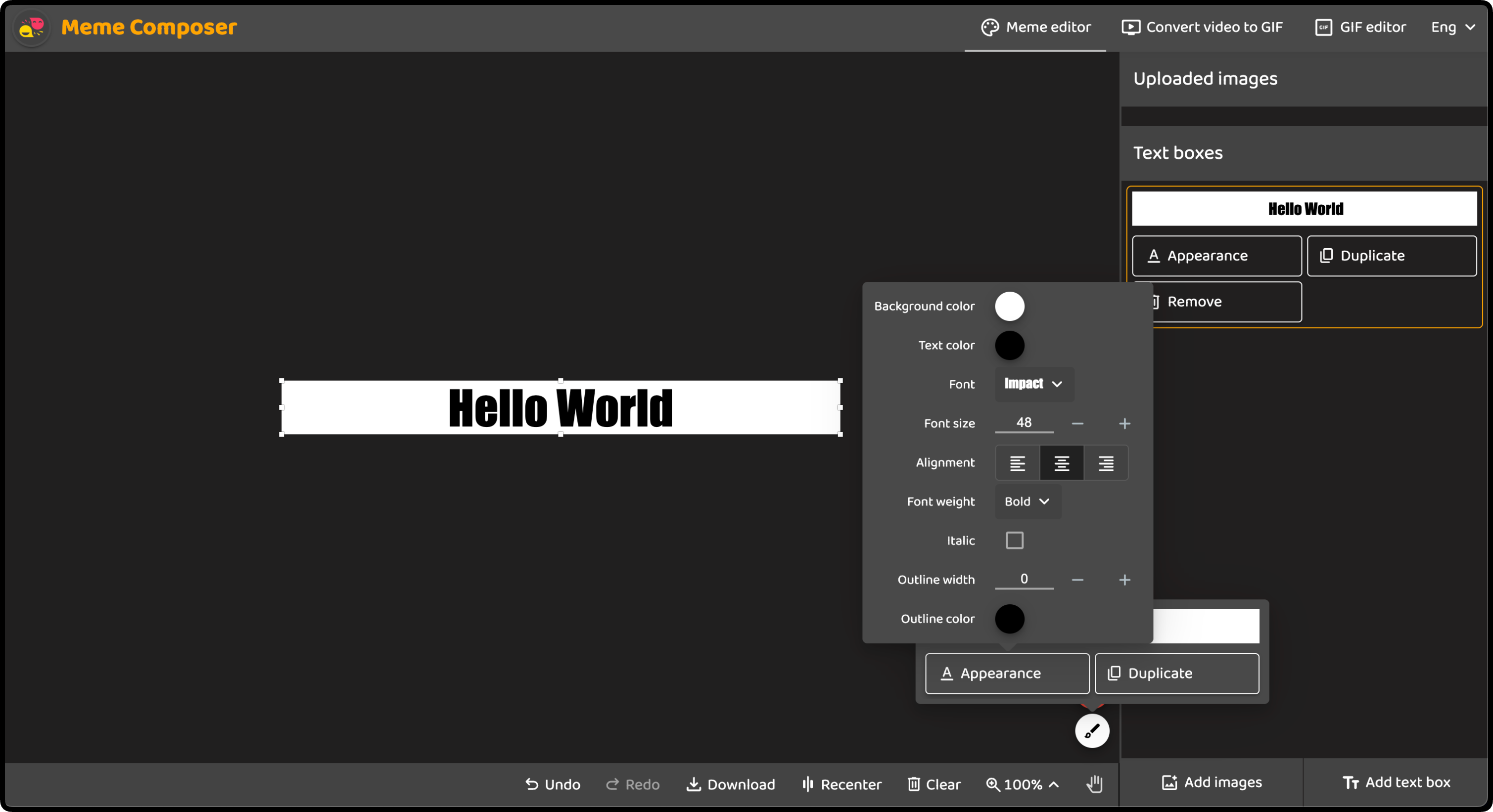Open the Impact font dropdown

coord(1034,384)
